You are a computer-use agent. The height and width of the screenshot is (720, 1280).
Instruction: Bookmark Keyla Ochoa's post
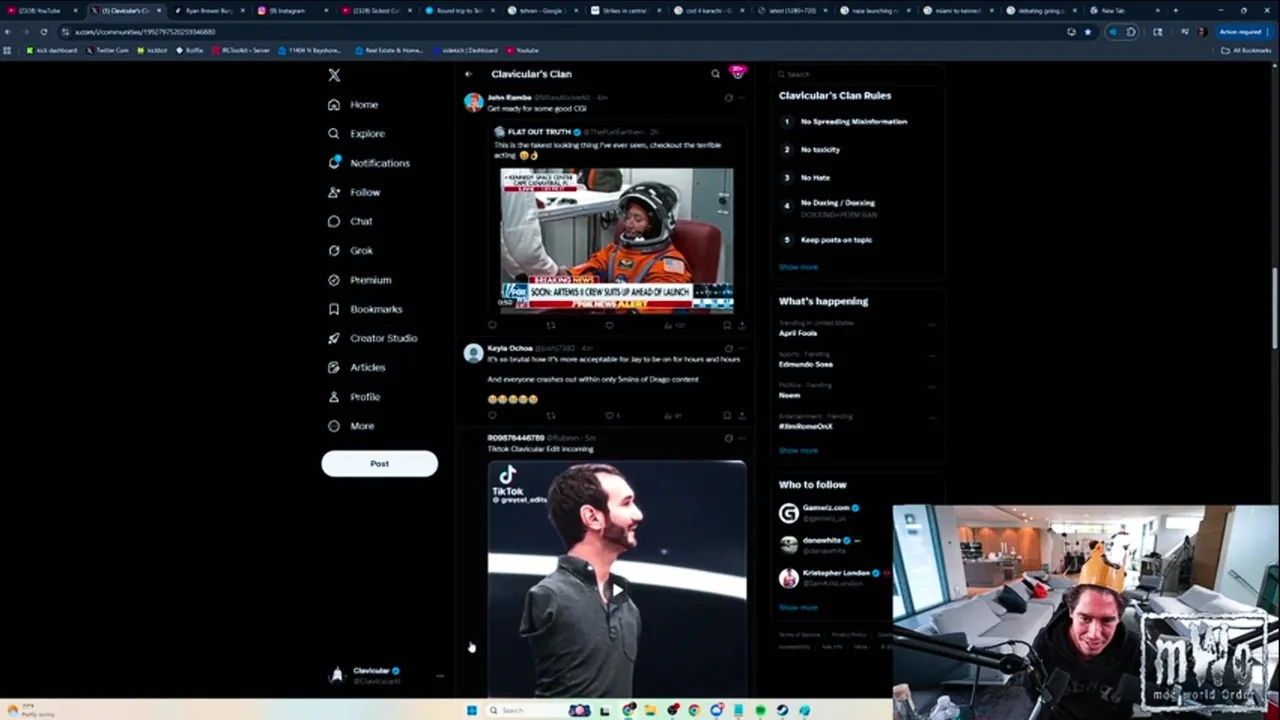[x=727, y=415]
